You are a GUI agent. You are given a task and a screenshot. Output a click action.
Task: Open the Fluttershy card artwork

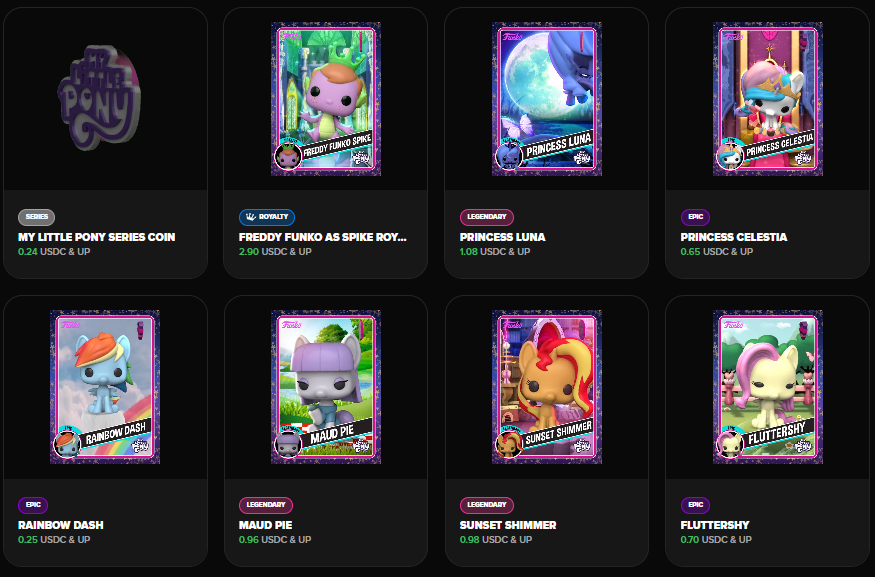768,387
